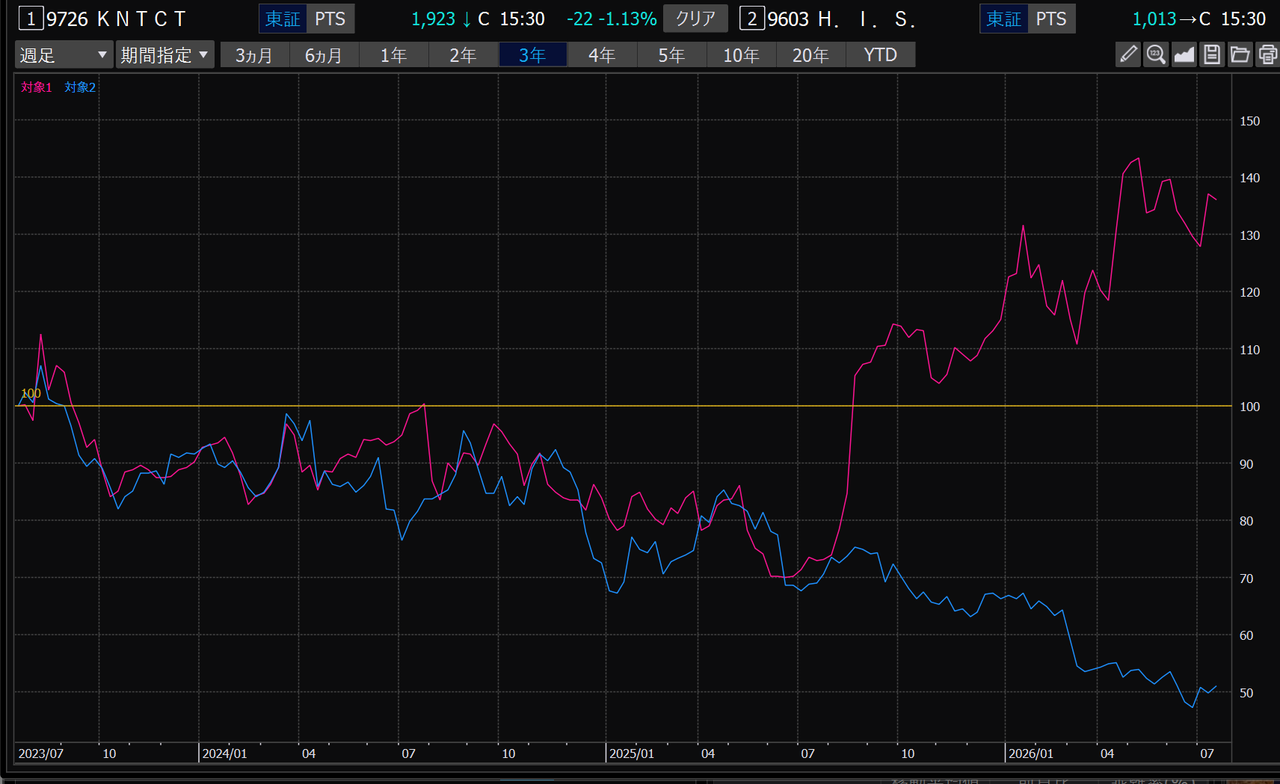Switch to the 5年 period tab
The image size is (1280, 784).
(x=671, y=55)
